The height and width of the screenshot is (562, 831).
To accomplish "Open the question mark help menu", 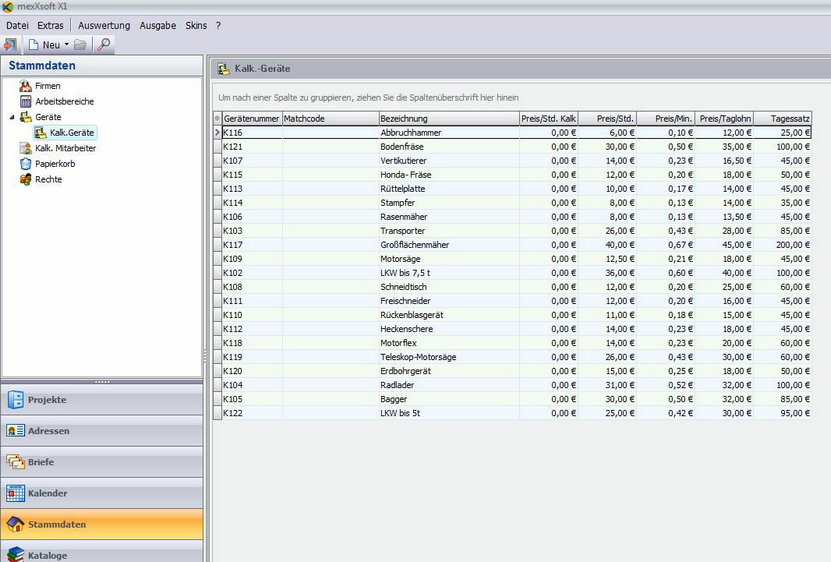I will 218,25.
